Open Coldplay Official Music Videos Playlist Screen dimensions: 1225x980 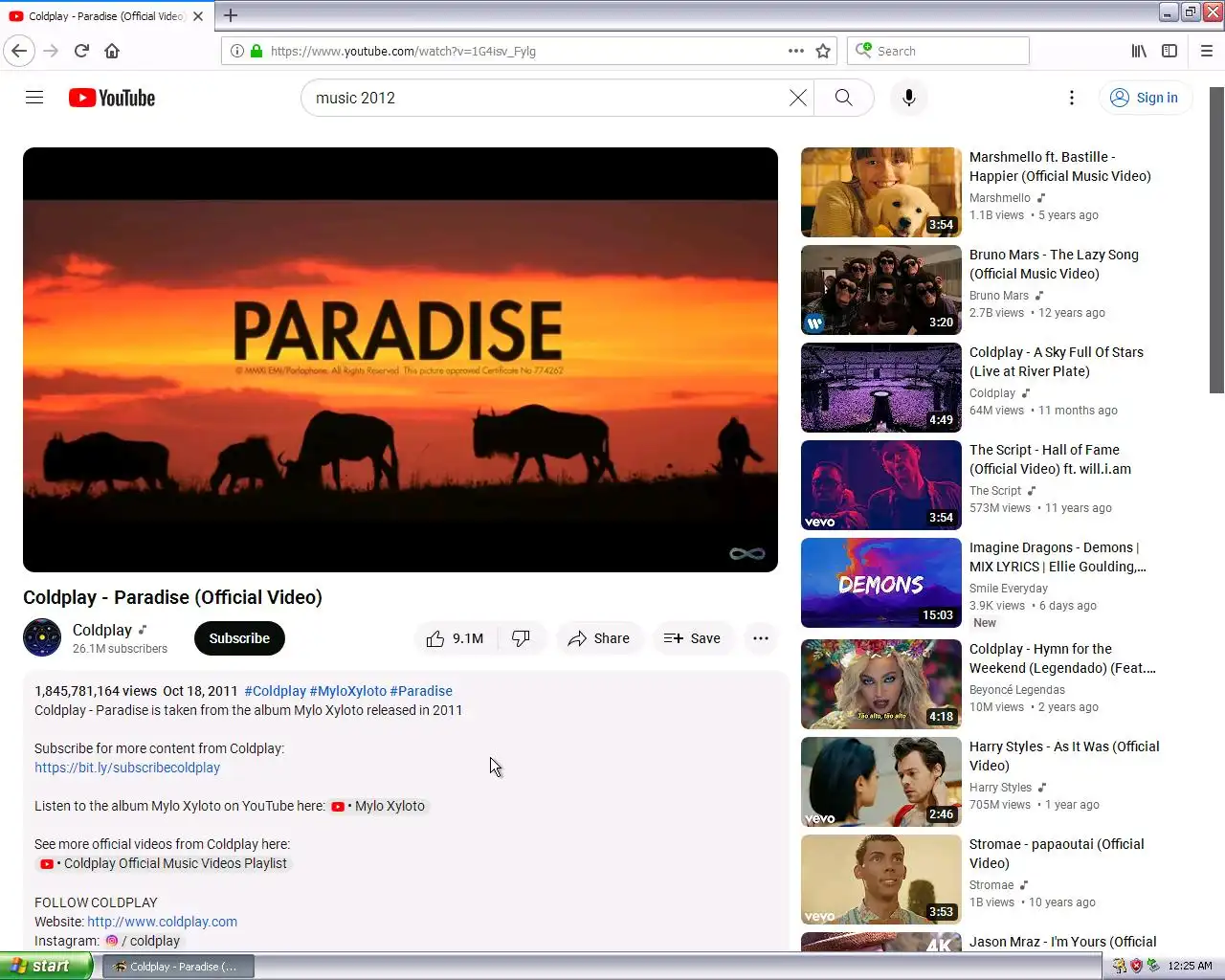click(163, 863)
